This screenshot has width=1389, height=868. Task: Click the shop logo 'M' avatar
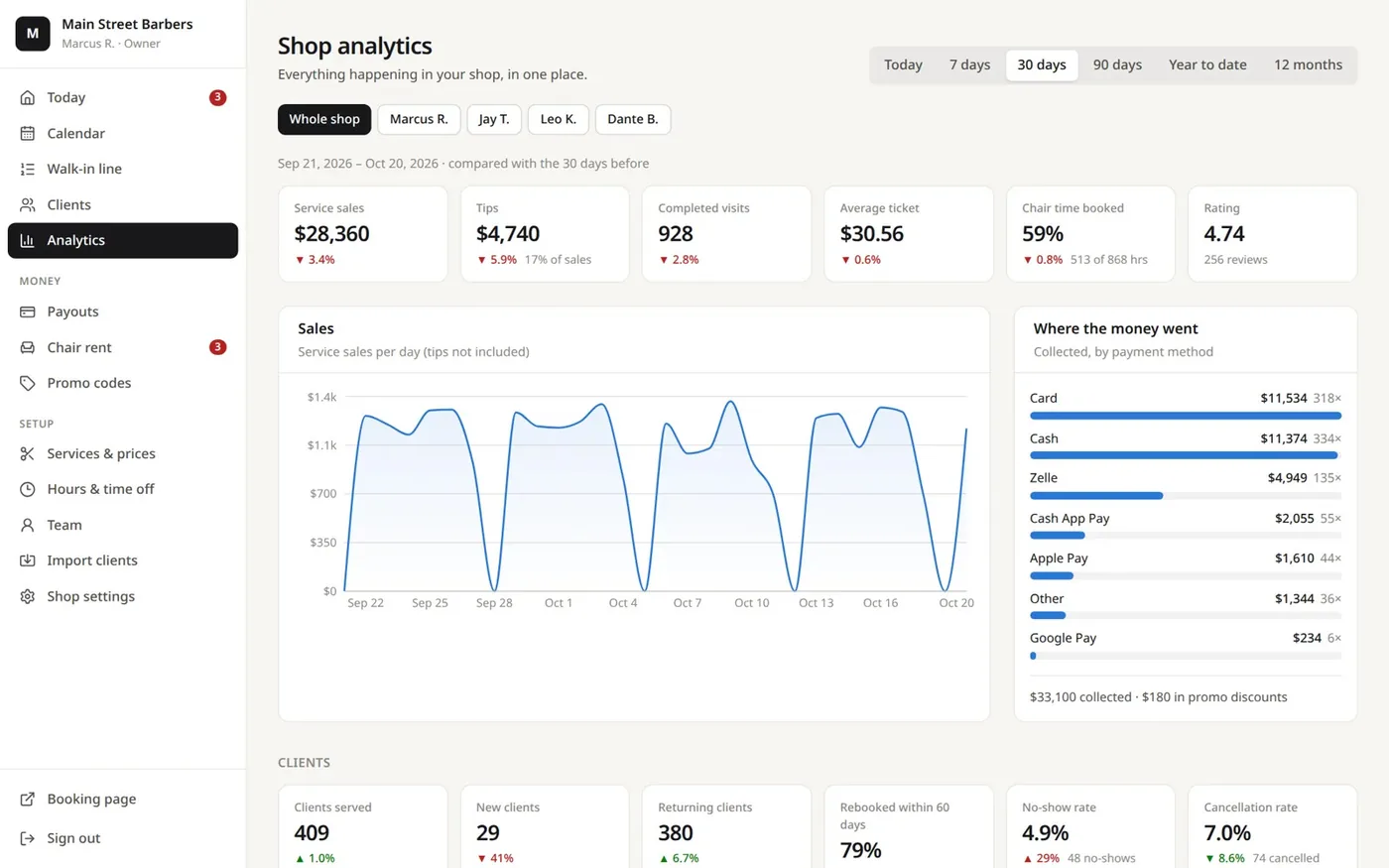pos(33,33)
